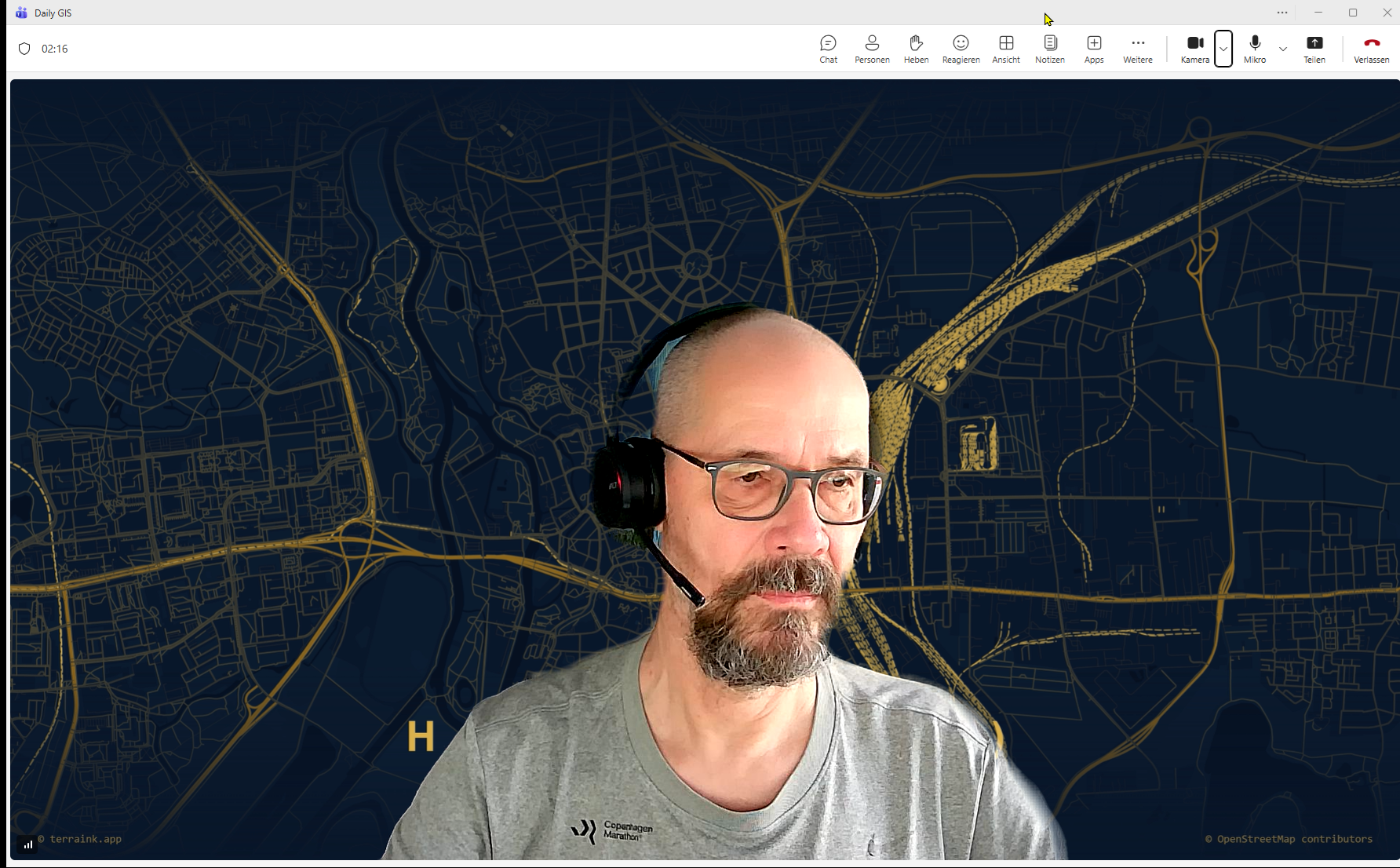Share your screen with Teilen

1314,49
